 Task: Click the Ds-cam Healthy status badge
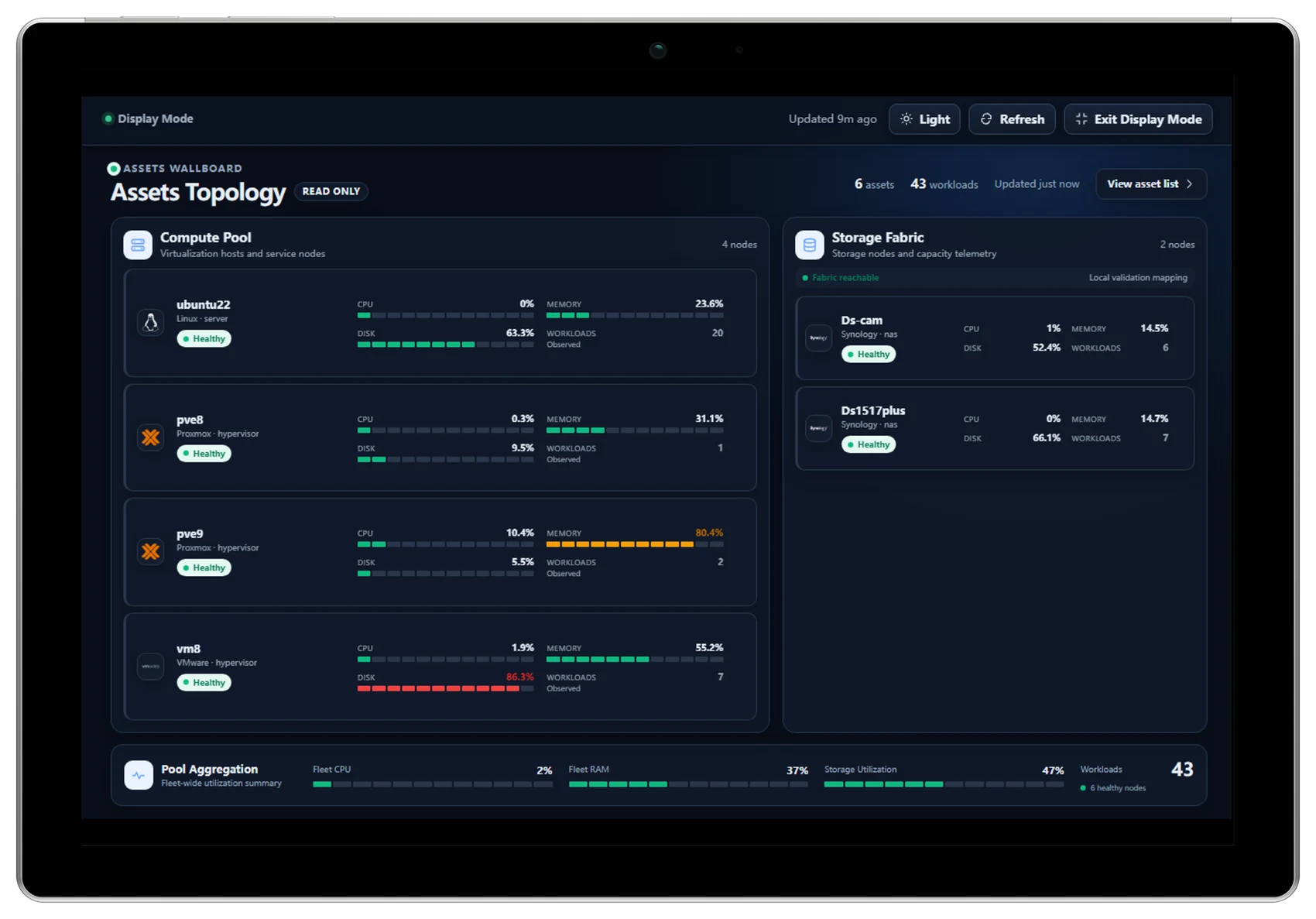pos(869,354)
